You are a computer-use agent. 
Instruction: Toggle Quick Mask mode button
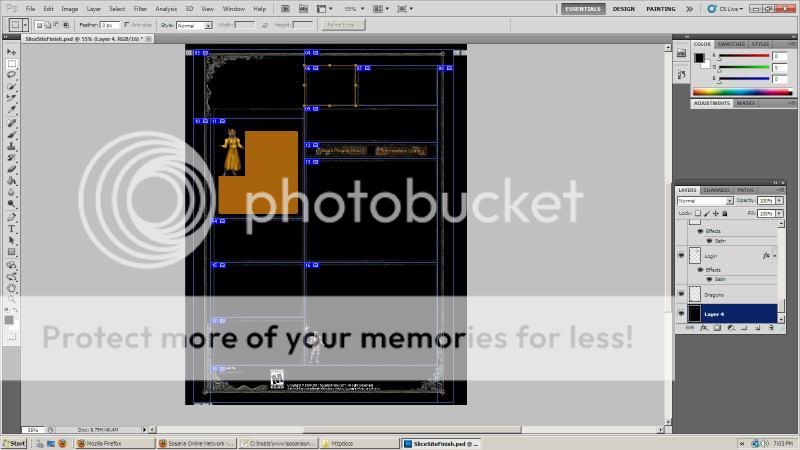11,337
